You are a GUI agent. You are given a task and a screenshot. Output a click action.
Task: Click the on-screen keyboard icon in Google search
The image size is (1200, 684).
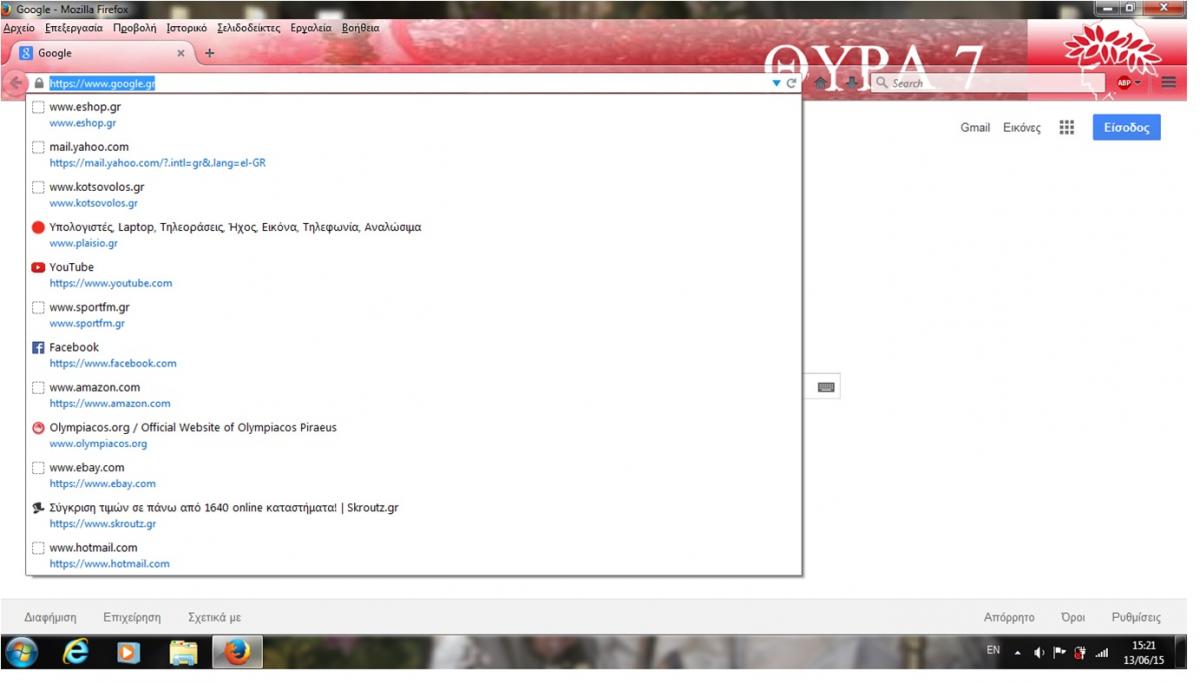click(x=826, y=387)
